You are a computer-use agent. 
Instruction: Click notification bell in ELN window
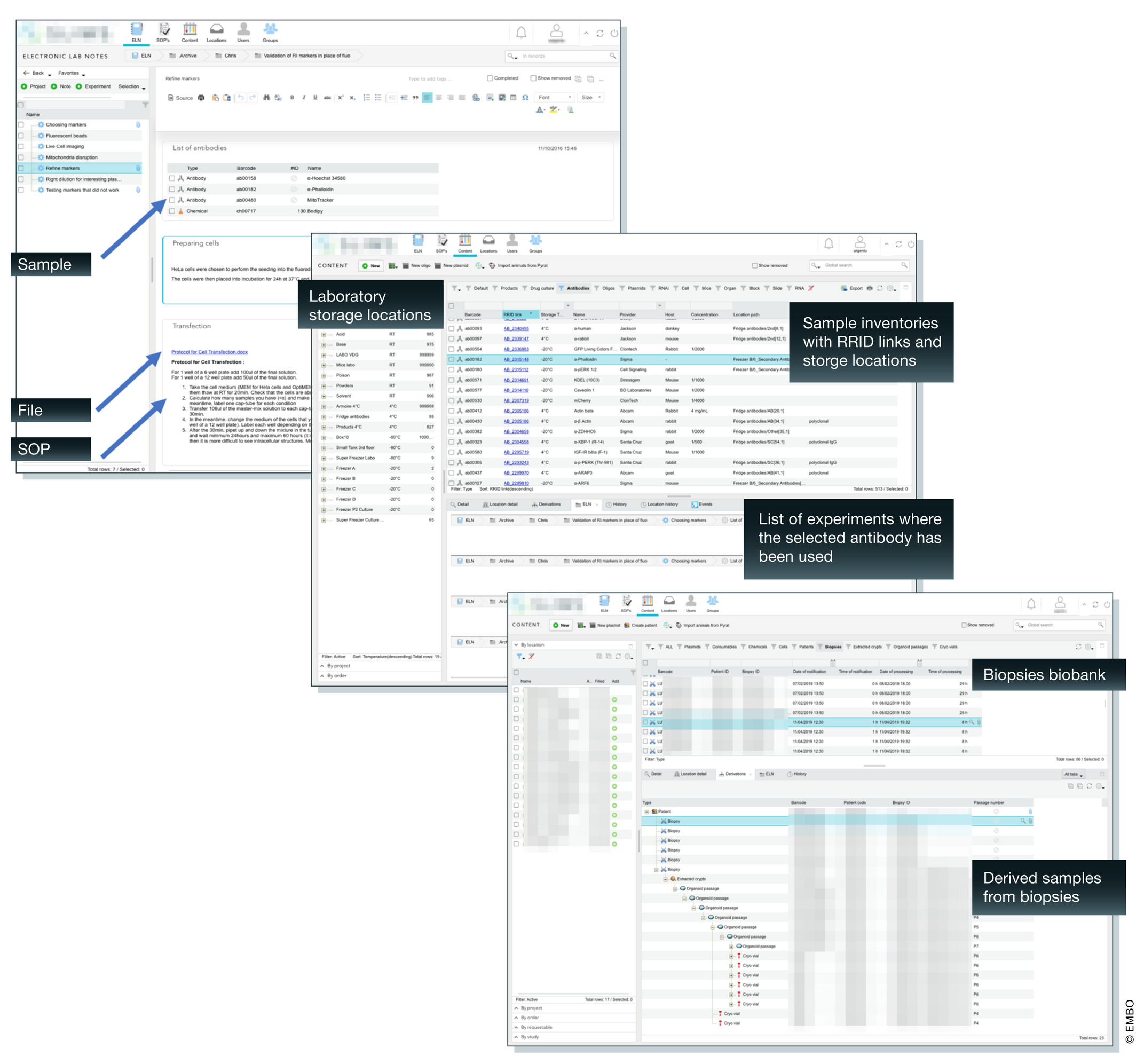coord(521,33)
